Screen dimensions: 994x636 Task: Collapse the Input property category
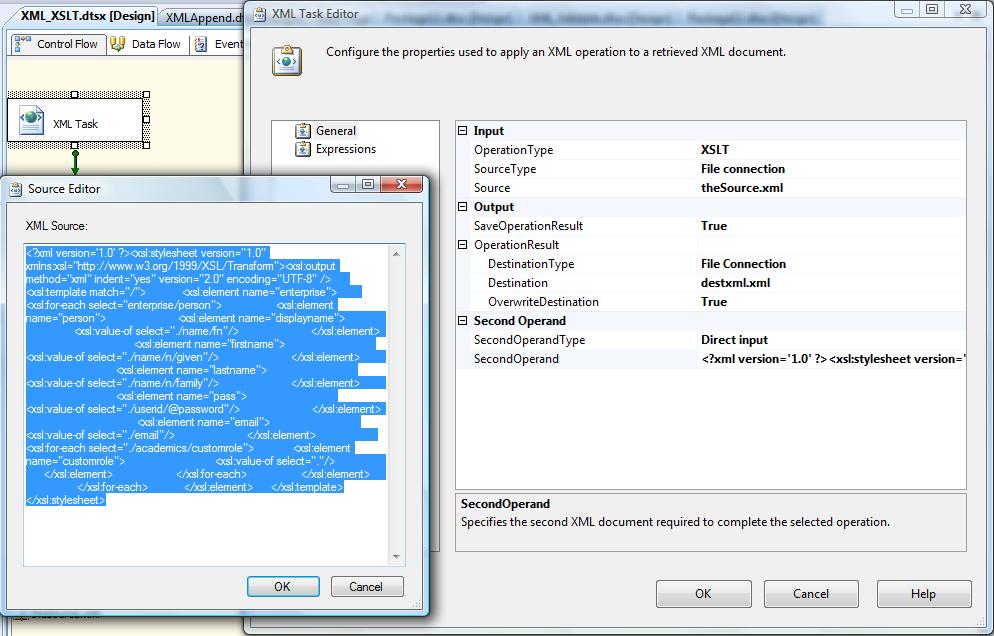(x=463, y=131)
